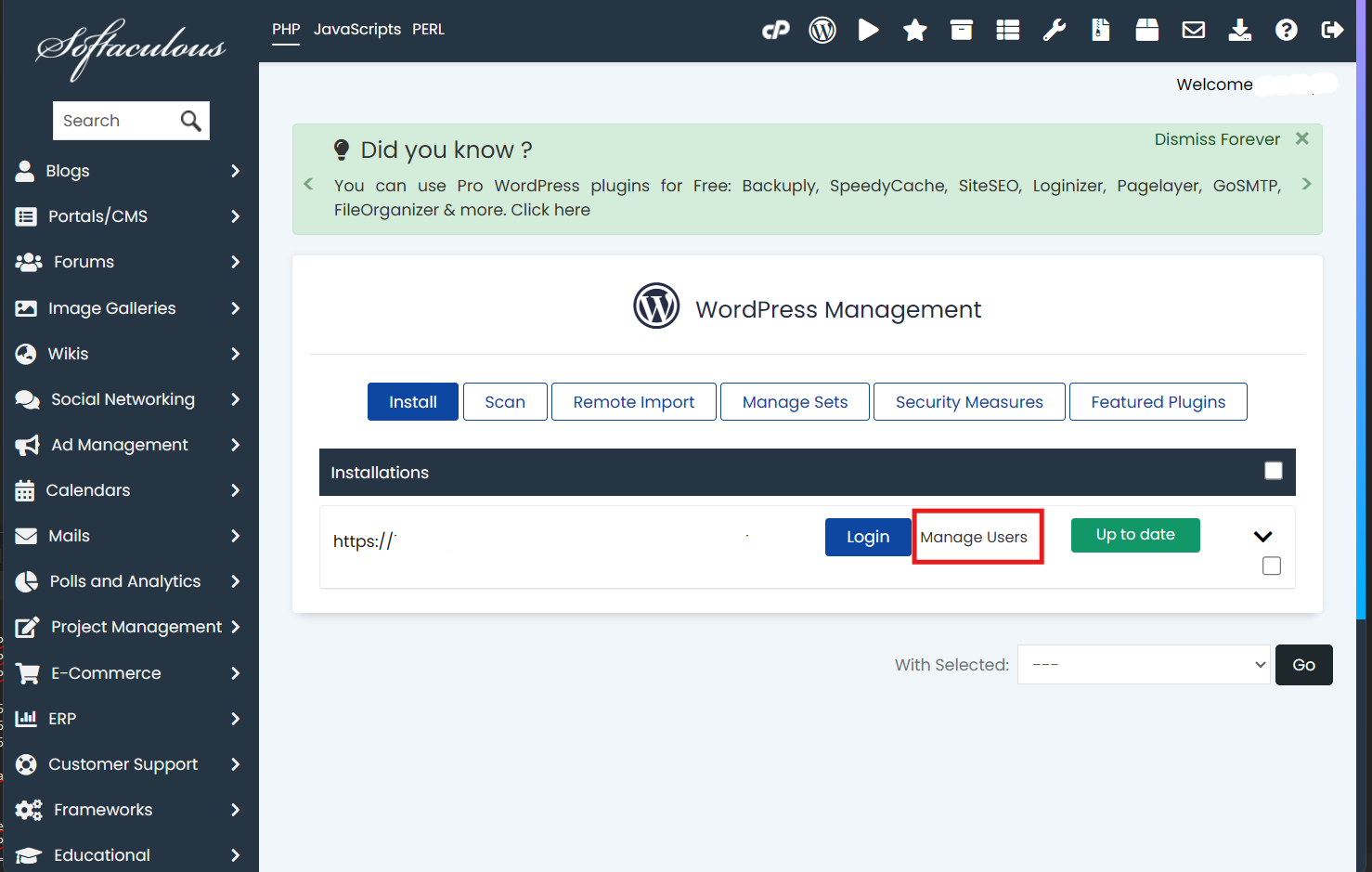Close the Did you know banner
The image size is (1372, 872).
[1302, 138]
